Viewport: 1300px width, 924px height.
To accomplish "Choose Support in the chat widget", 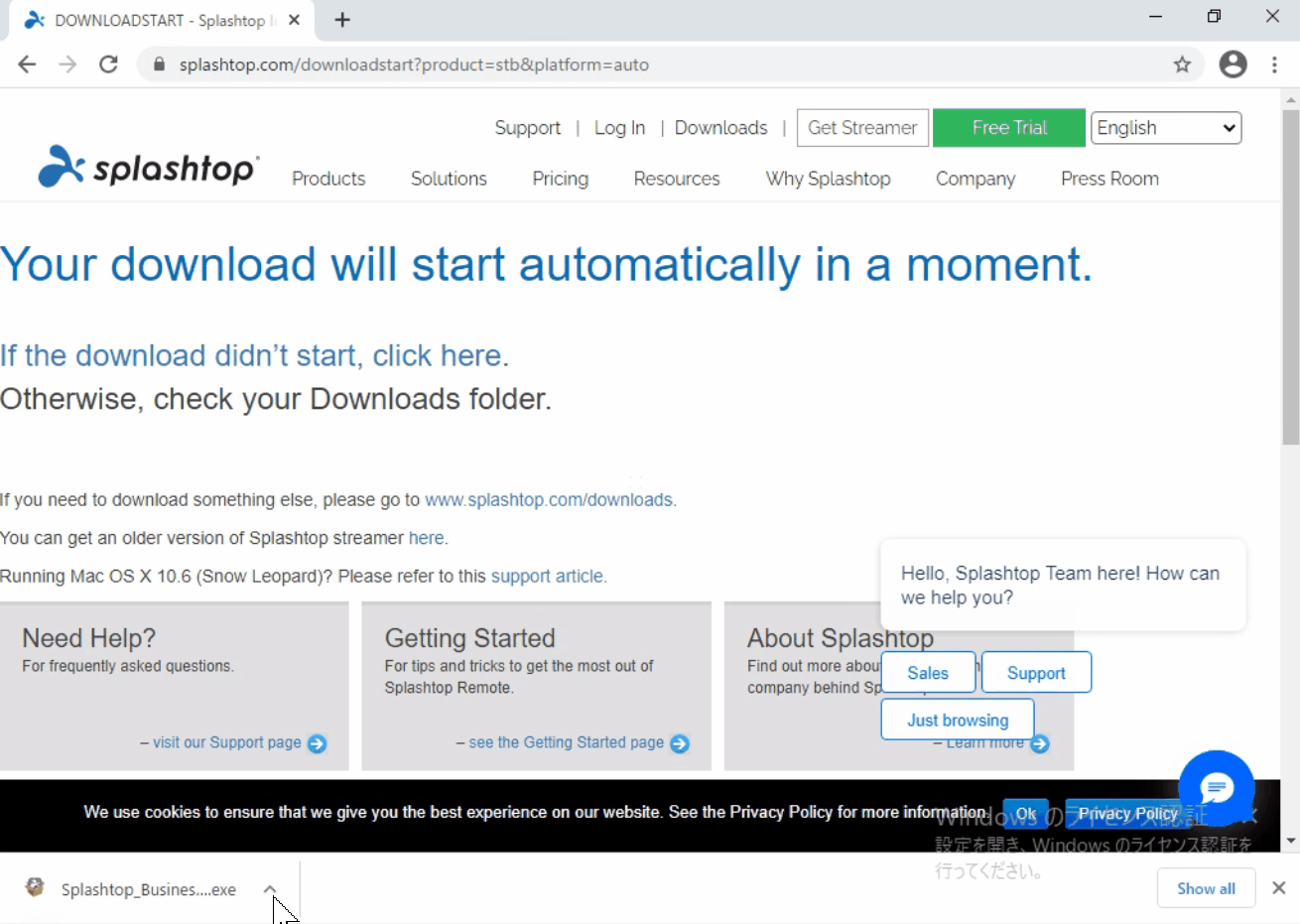I will pos(1036,673).
